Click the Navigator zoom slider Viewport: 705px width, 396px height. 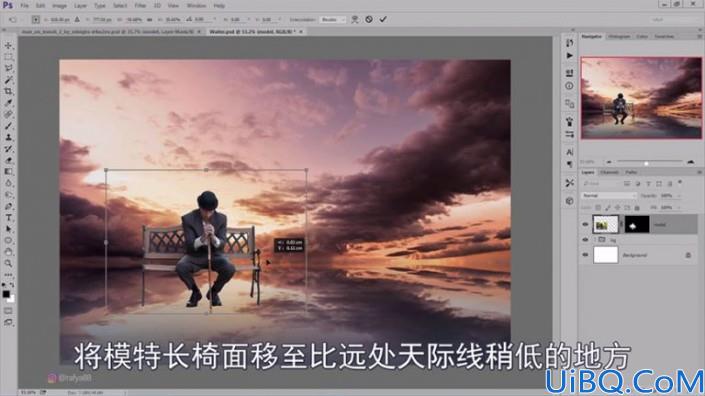point(650,162)
